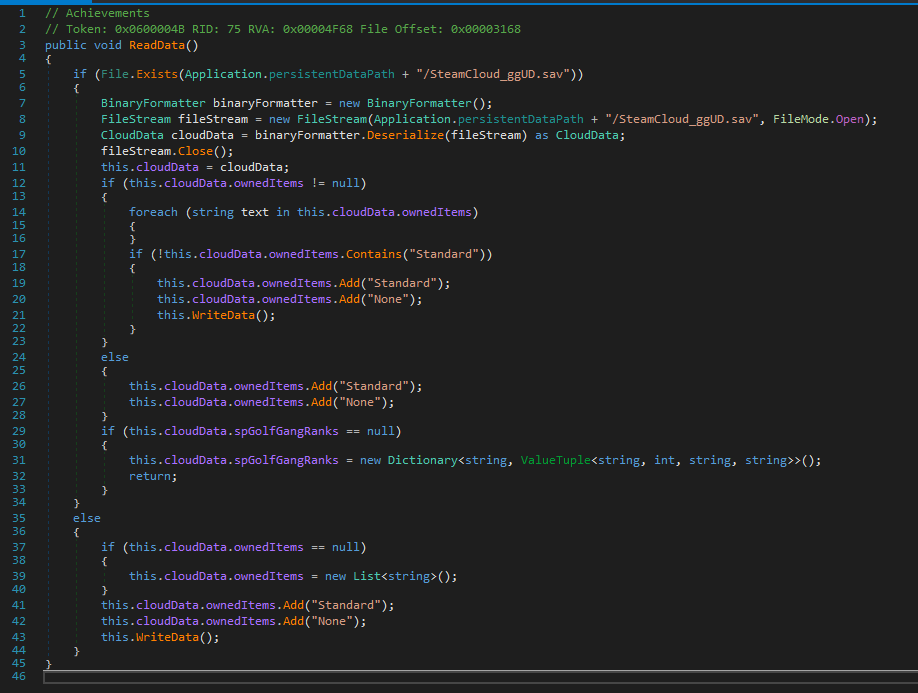This screenshot has height=693, width=918.
Task: Click FileMode on line 8
Action: tap(800, 119)
